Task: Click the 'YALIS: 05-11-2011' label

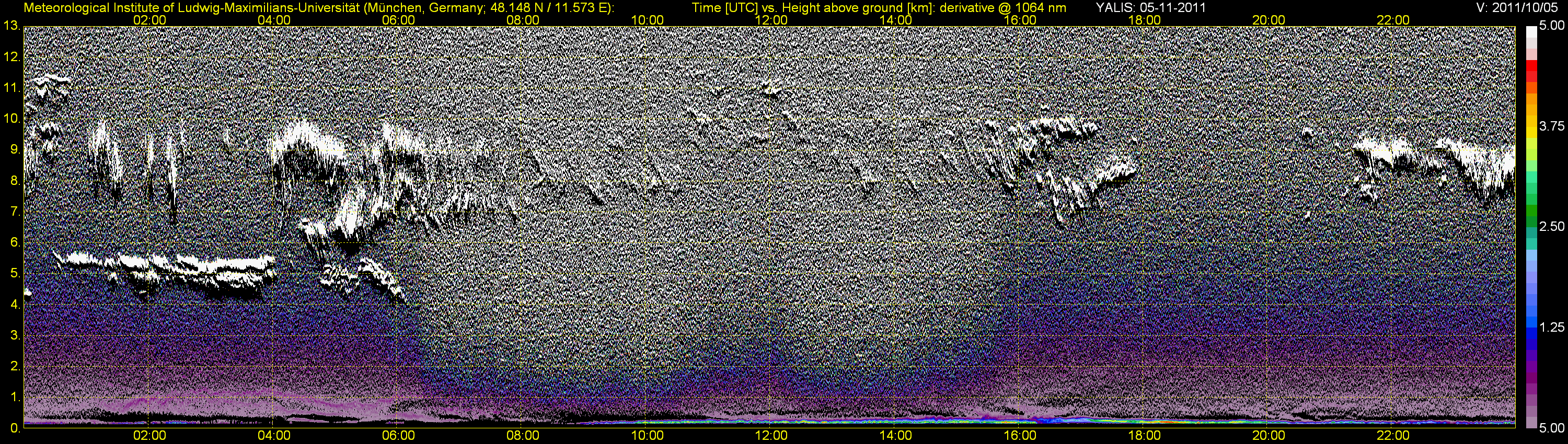Action: 1150,8
